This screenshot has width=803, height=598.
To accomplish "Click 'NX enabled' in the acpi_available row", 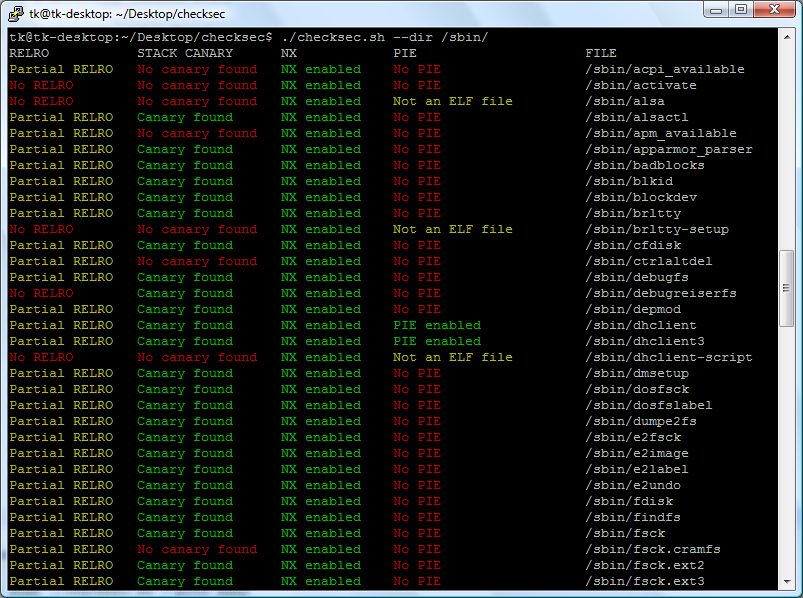I will 321,69.
